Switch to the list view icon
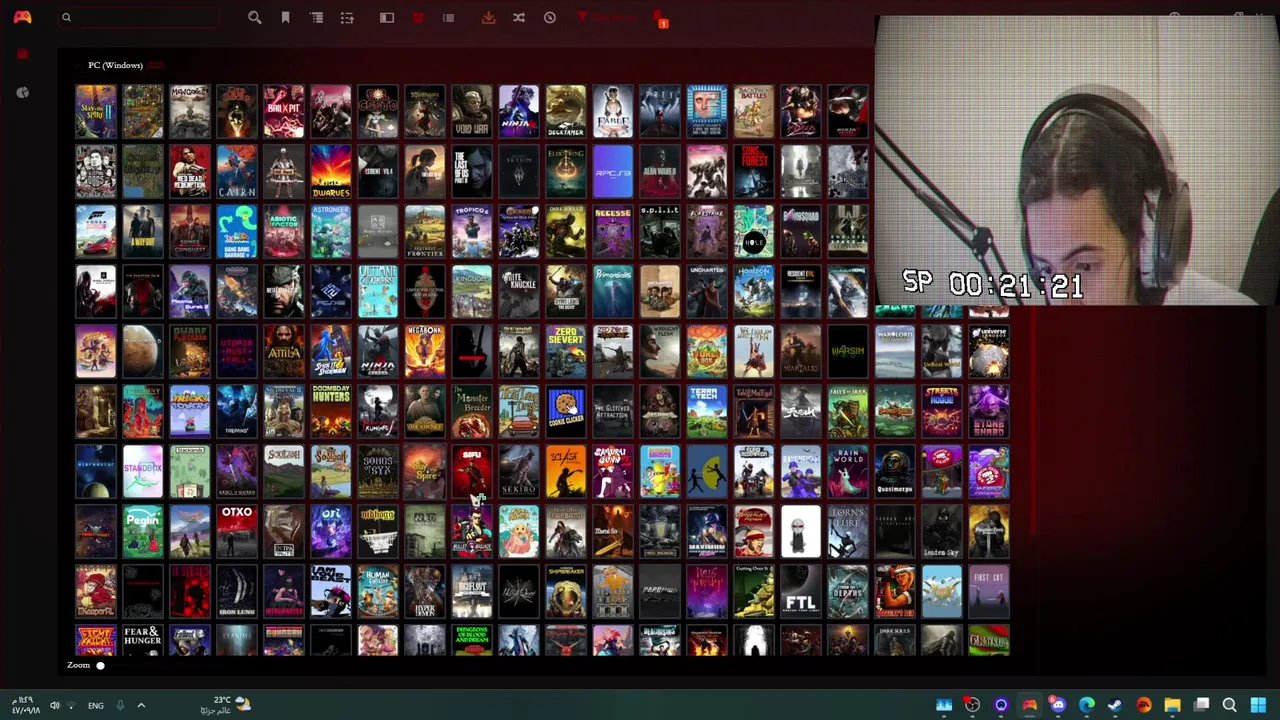Viewport: 1280px width, 720px height. click(448, 17)
